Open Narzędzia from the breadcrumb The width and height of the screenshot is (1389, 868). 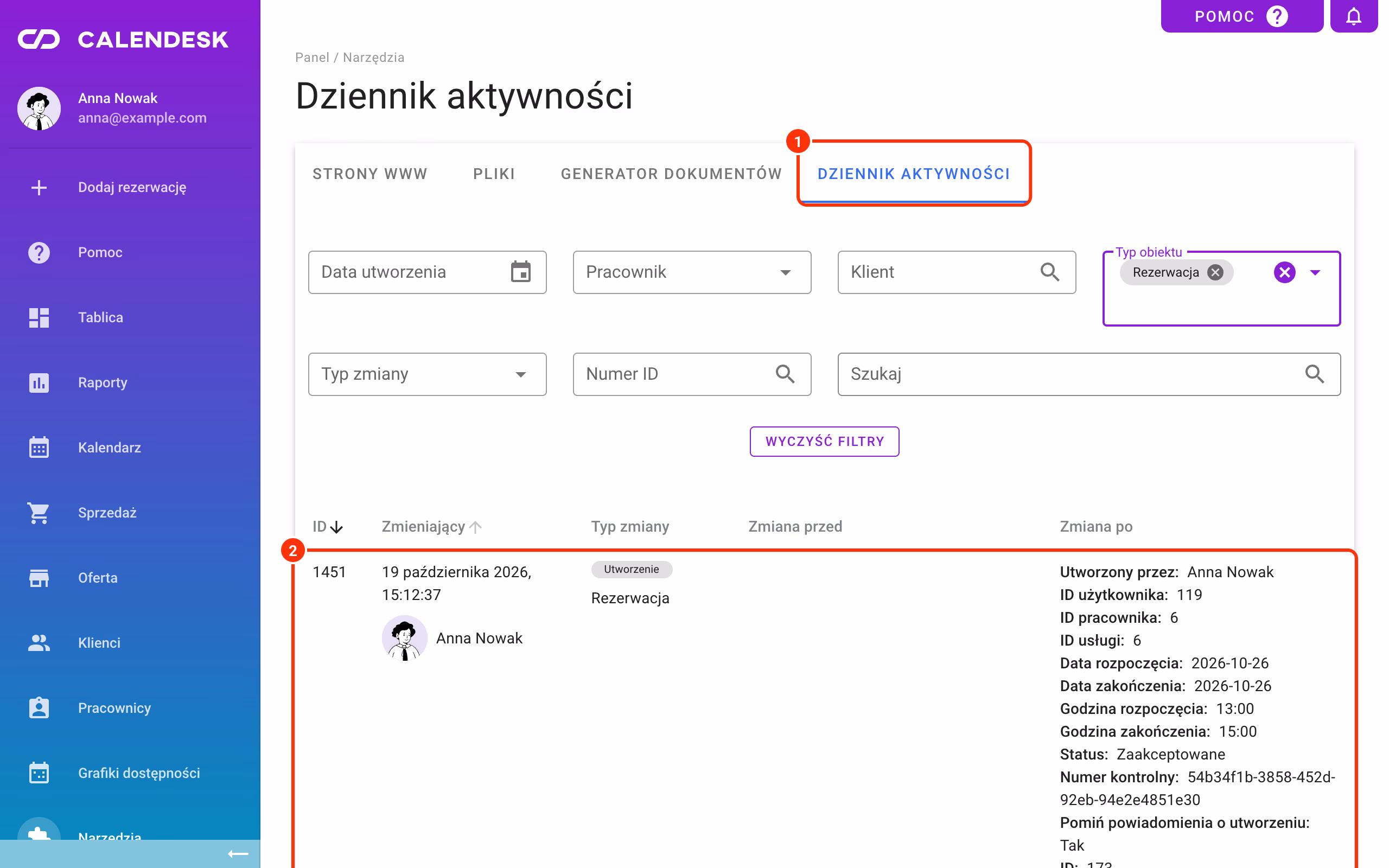[x=374, y=58]
